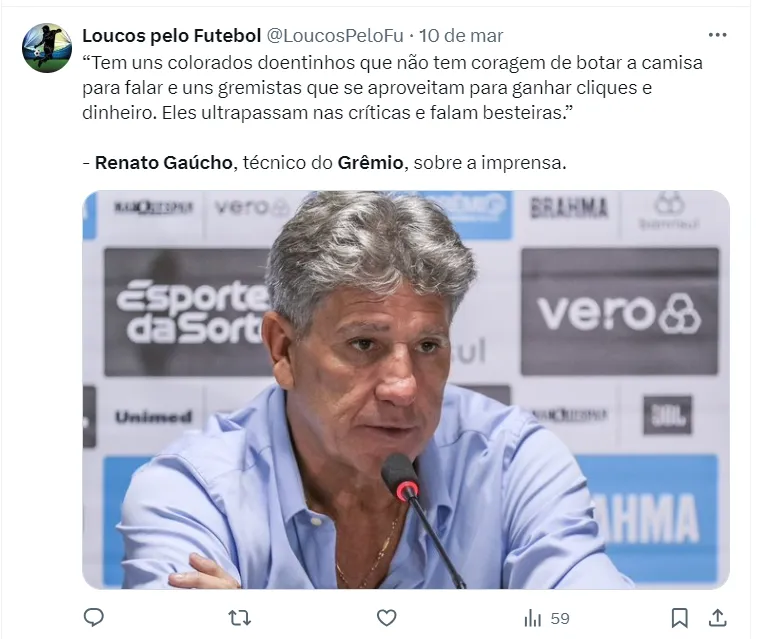This screenshot has width=758, height=639.
Task: Click the BRAHMA logo atop the photo
Action: tap(569, 208)
